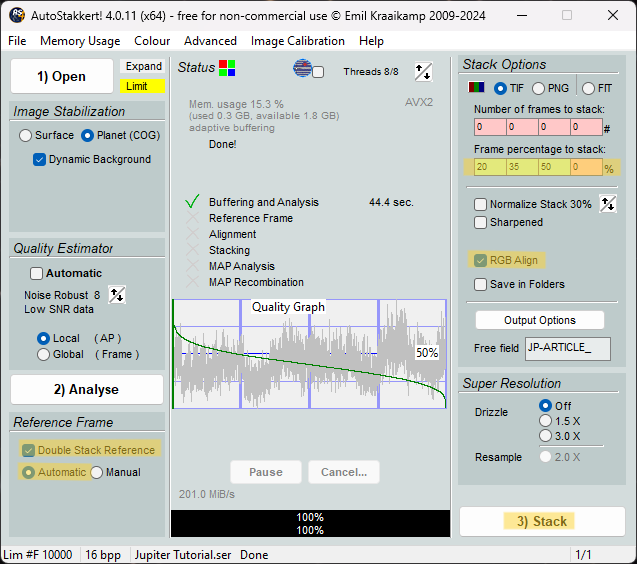Viewport: 637px width, 564px height.
Task: Click the 2) Analyse button
Action: point(87,389)
